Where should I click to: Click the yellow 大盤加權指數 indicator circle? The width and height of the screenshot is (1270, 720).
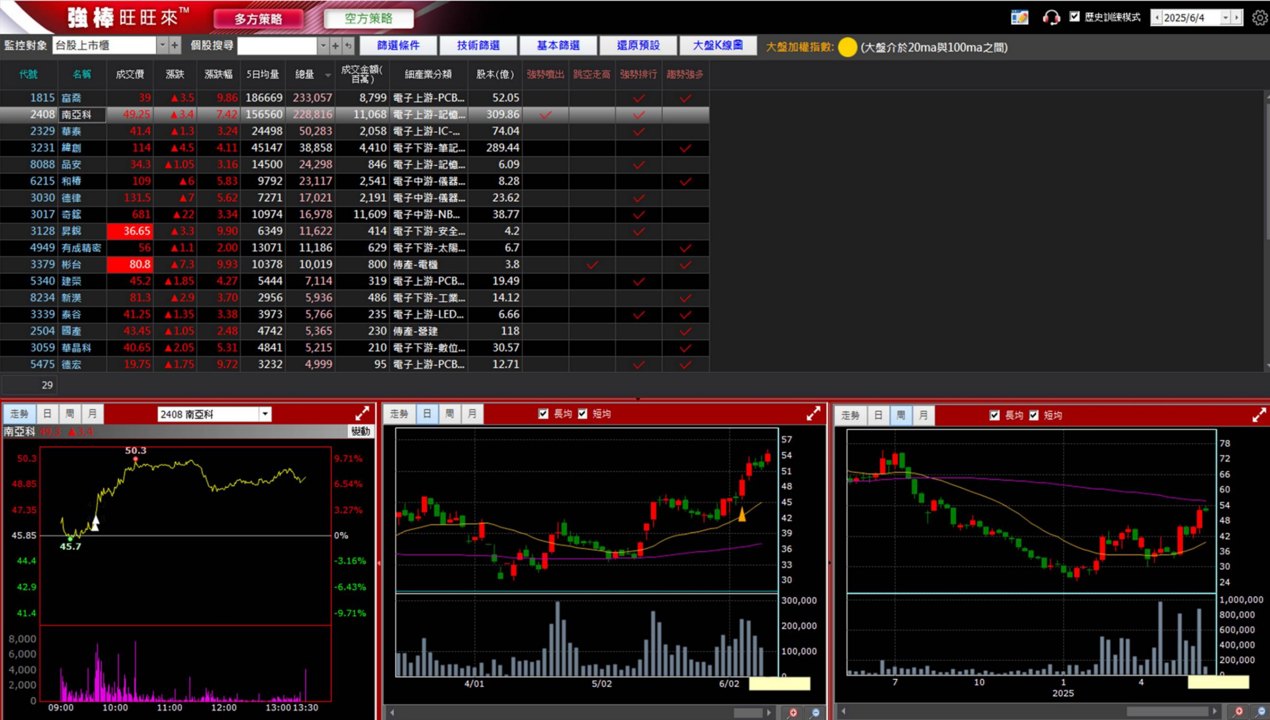coord(847,46)
